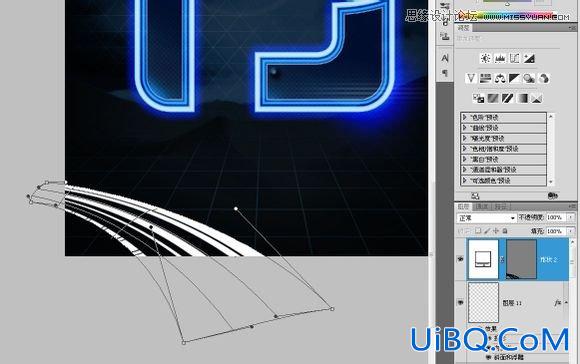Hide the selected 形状 2 shape layer
The height and width of the screenshot is (364, 580).
[461, 259]
